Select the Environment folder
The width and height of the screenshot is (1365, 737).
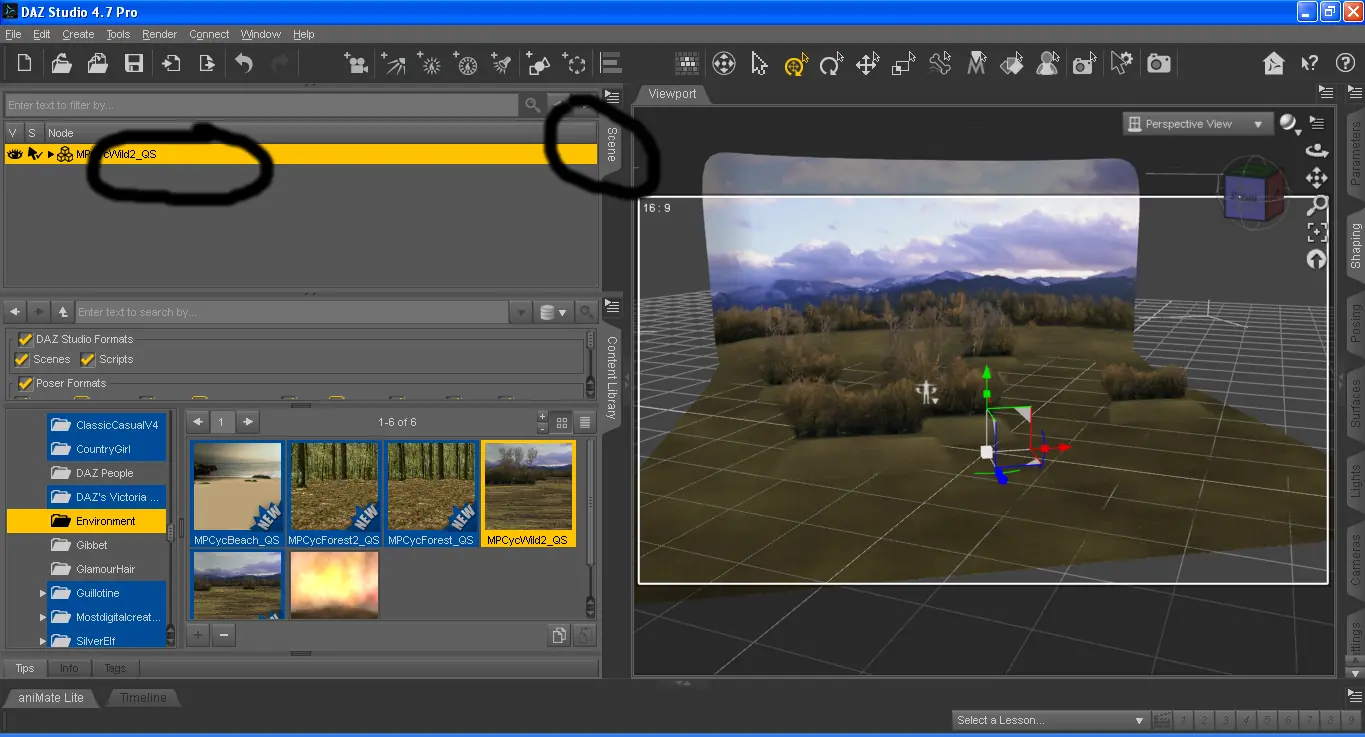(105, 521)
